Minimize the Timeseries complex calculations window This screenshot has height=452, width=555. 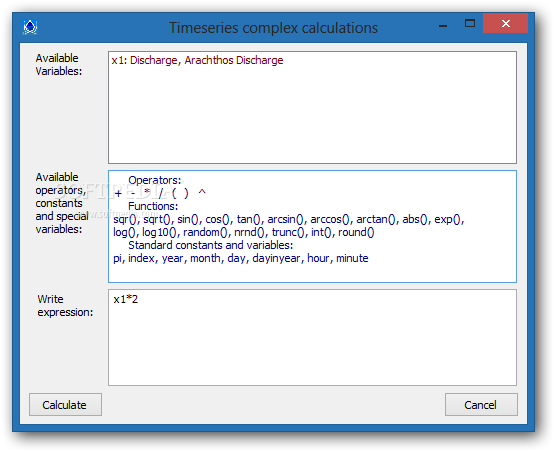[x=443, y=25]
